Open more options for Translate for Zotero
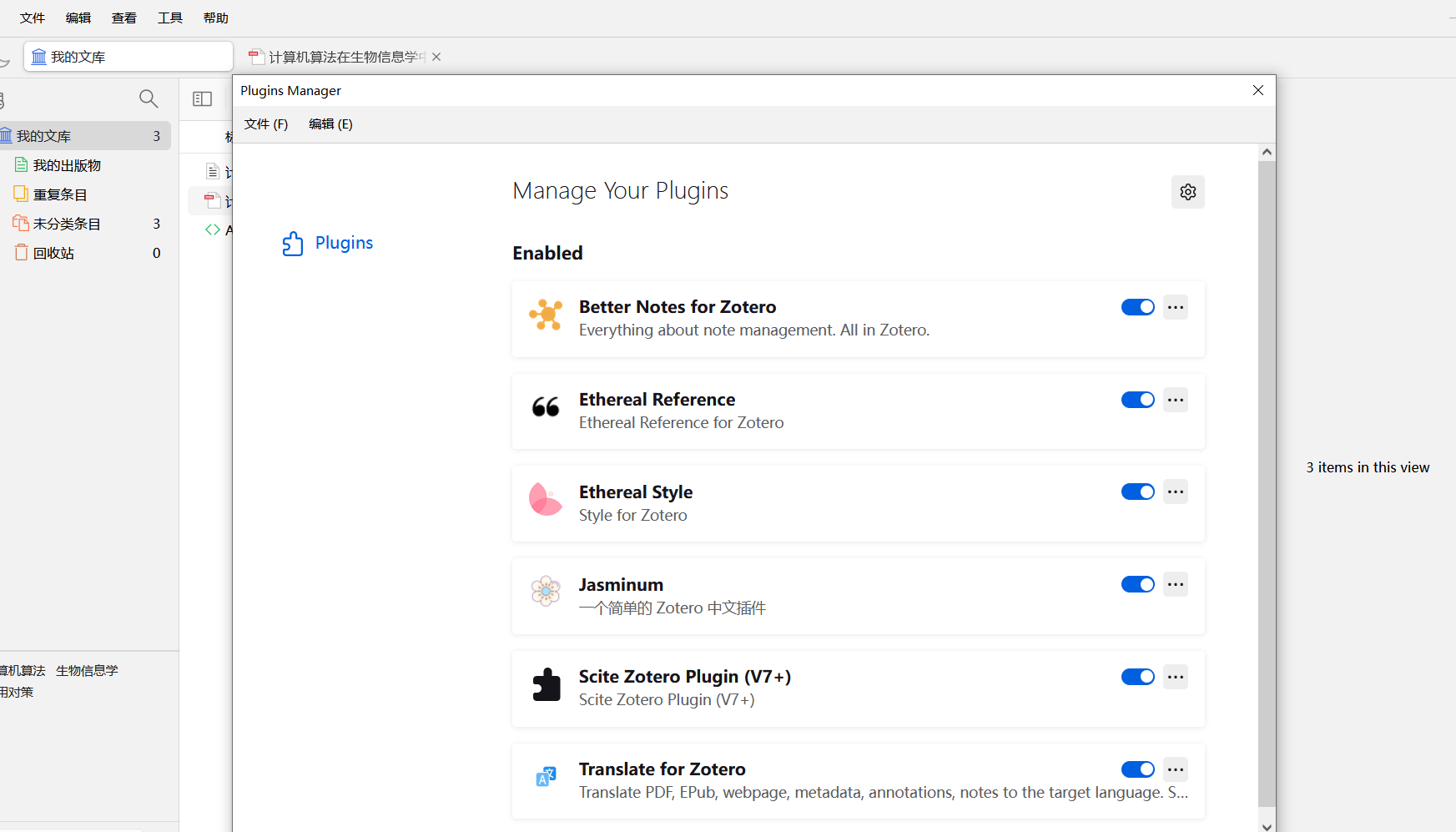The width and height of the screenshot is (1456, 832). [x=1176, y=769]
